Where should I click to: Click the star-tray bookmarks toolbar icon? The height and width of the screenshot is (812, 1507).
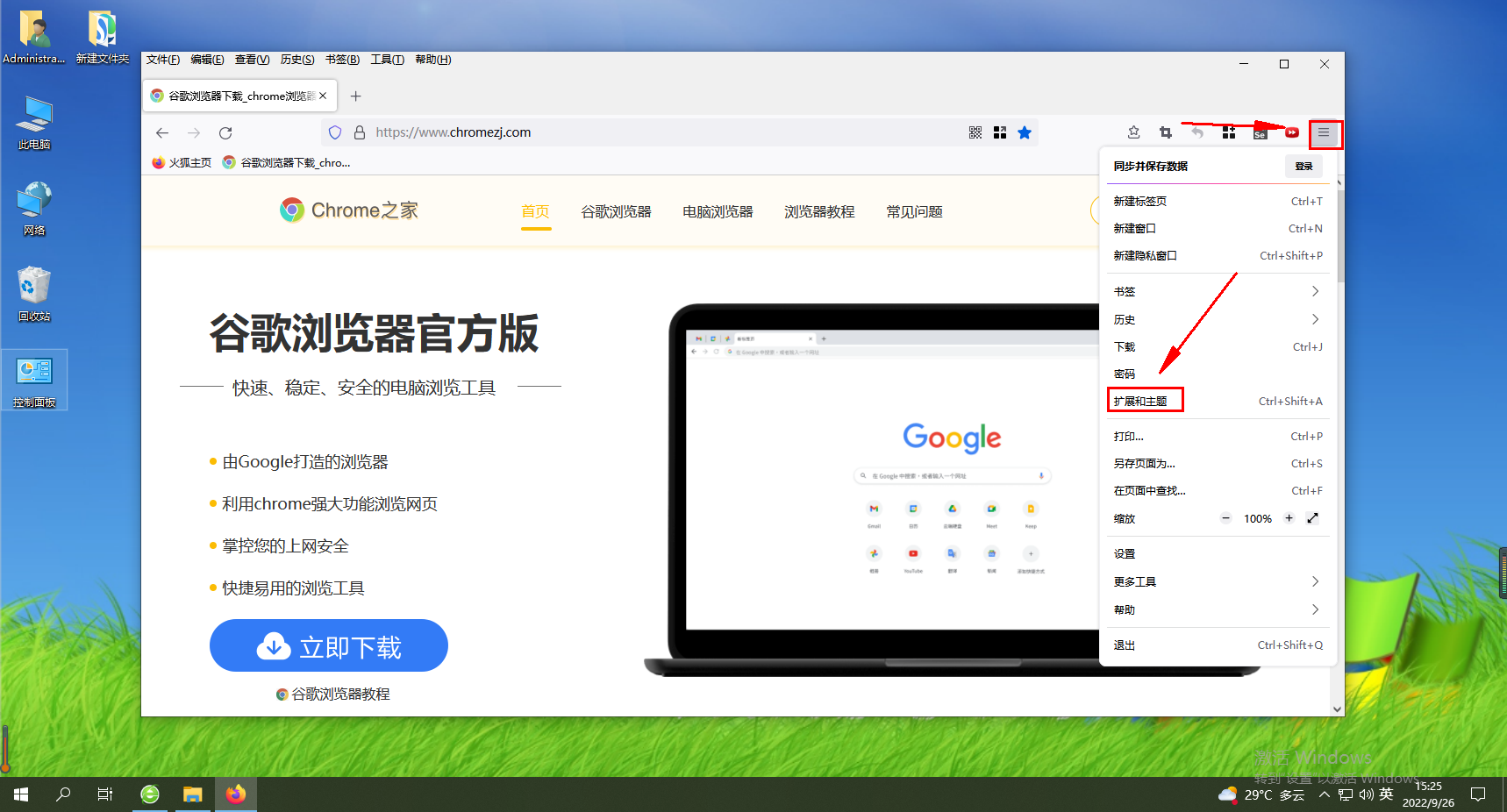coord(1133,132)
